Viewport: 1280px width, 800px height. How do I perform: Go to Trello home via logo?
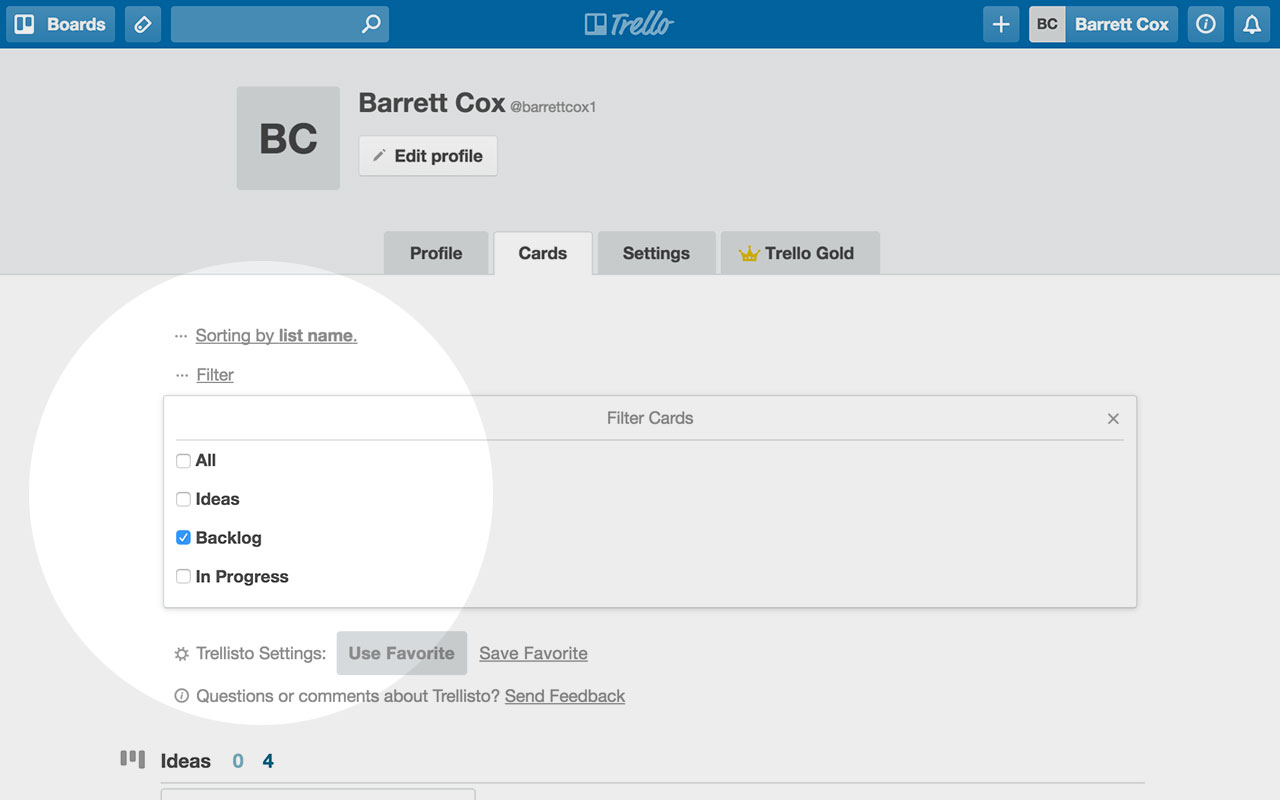coord(629,24)
